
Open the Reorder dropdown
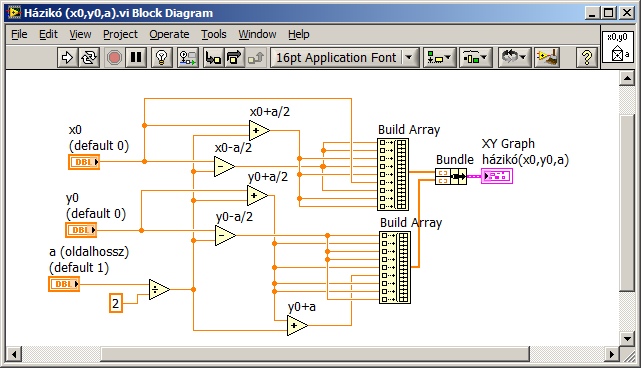515,58
